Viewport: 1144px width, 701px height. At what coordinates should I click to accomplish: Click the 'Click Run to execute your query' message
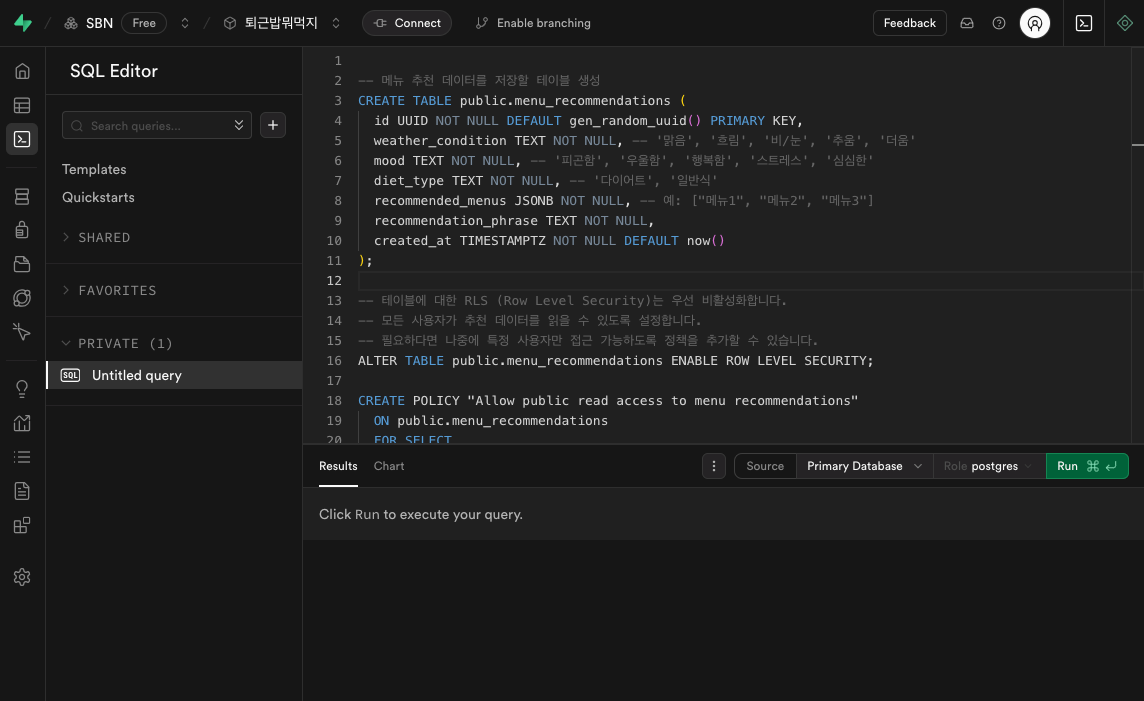[421, 514]
